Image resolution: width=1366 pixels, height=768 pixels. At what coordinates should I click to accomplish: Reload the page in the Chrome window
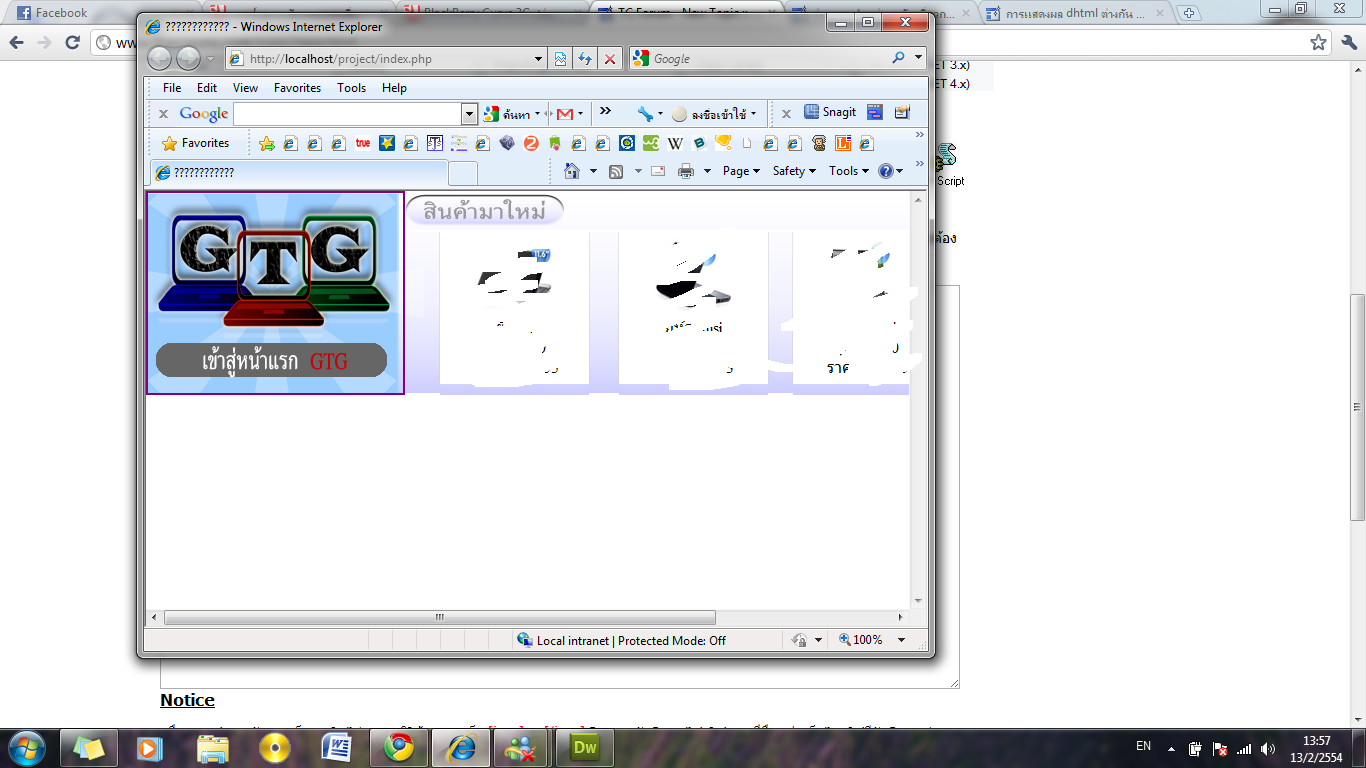point(72,42)
